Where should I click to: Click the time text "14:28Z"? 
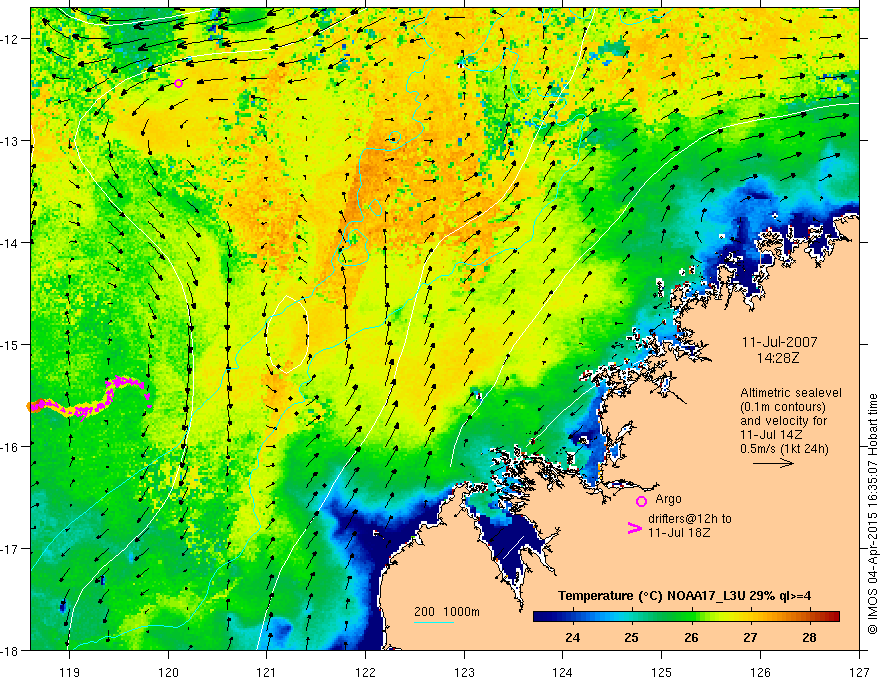pyautogui.click(x=777, y=358)
